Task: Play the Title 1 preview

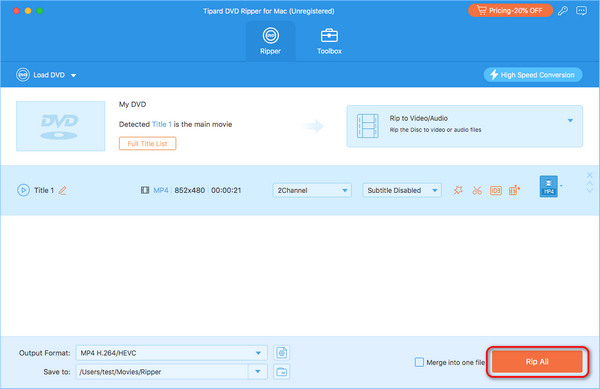Action: pyautogui.click(x=23, y=190)
